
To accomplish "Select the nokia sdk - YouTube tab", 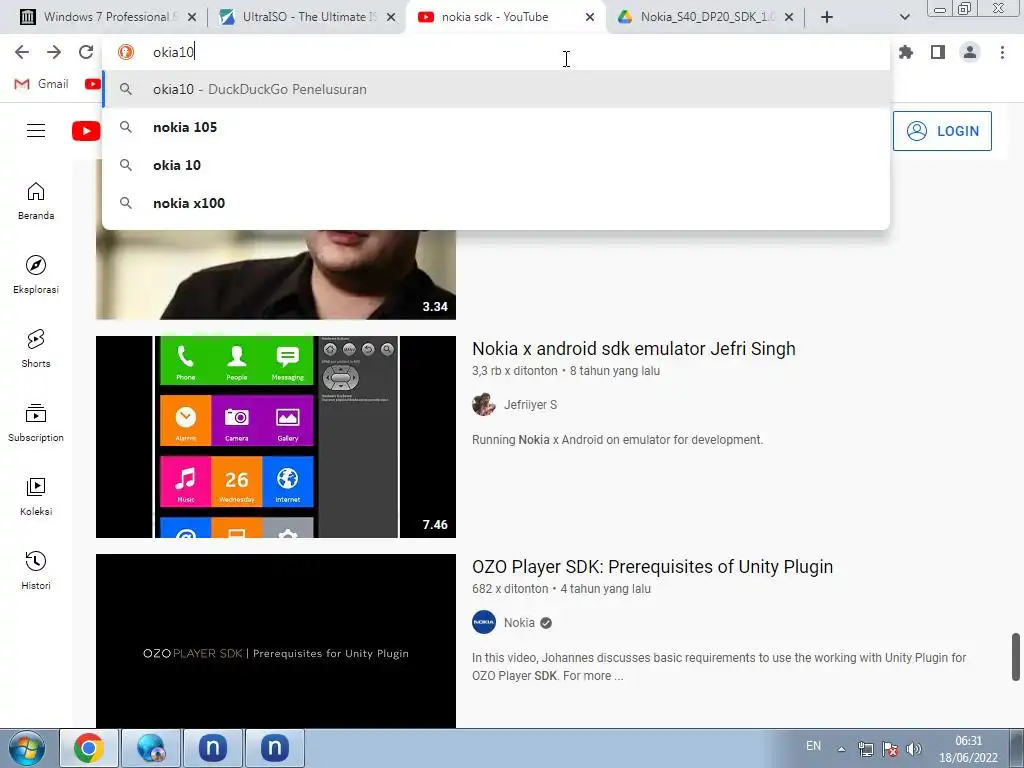I will (506, 17).
